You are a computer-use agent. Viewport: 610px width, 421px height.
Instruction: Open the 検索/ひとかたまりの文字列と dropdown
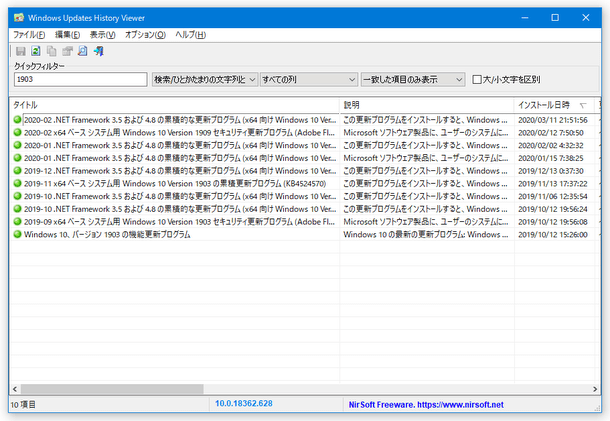205,79
